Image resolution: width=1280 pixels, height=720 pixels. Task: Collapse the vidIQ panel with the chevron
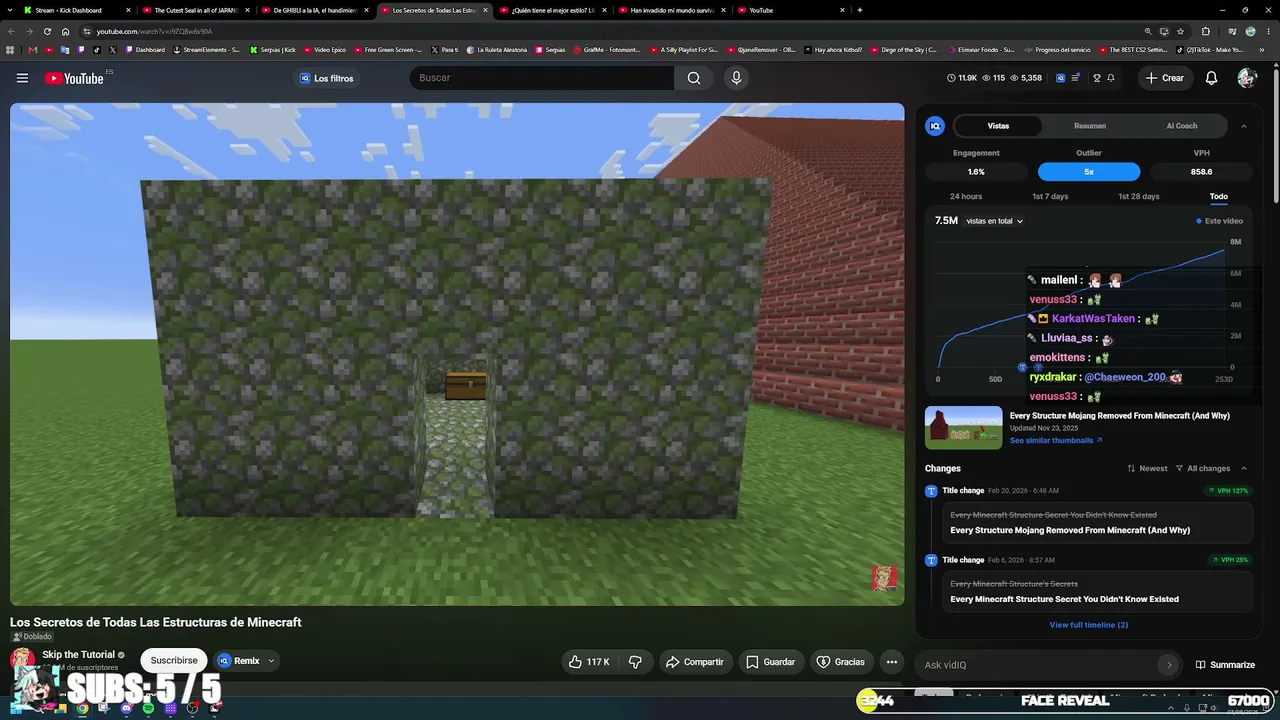pos(1243,126)
